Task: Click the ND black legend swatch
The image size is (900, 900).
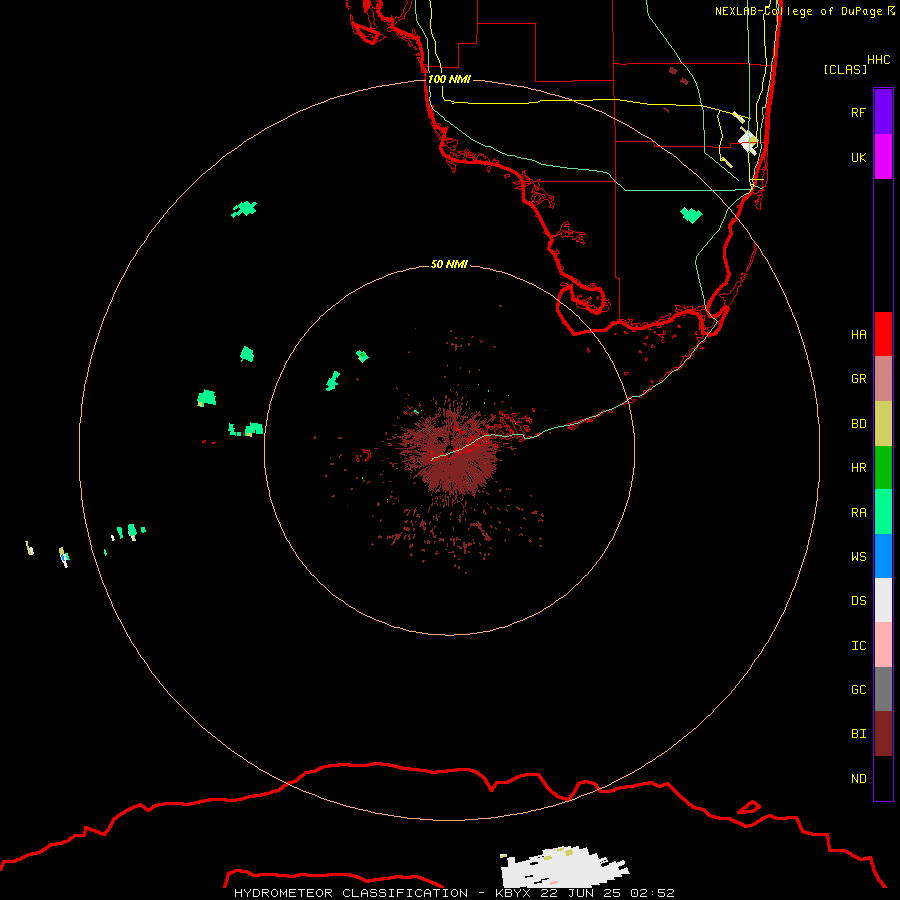Action: tap(883, 778)
